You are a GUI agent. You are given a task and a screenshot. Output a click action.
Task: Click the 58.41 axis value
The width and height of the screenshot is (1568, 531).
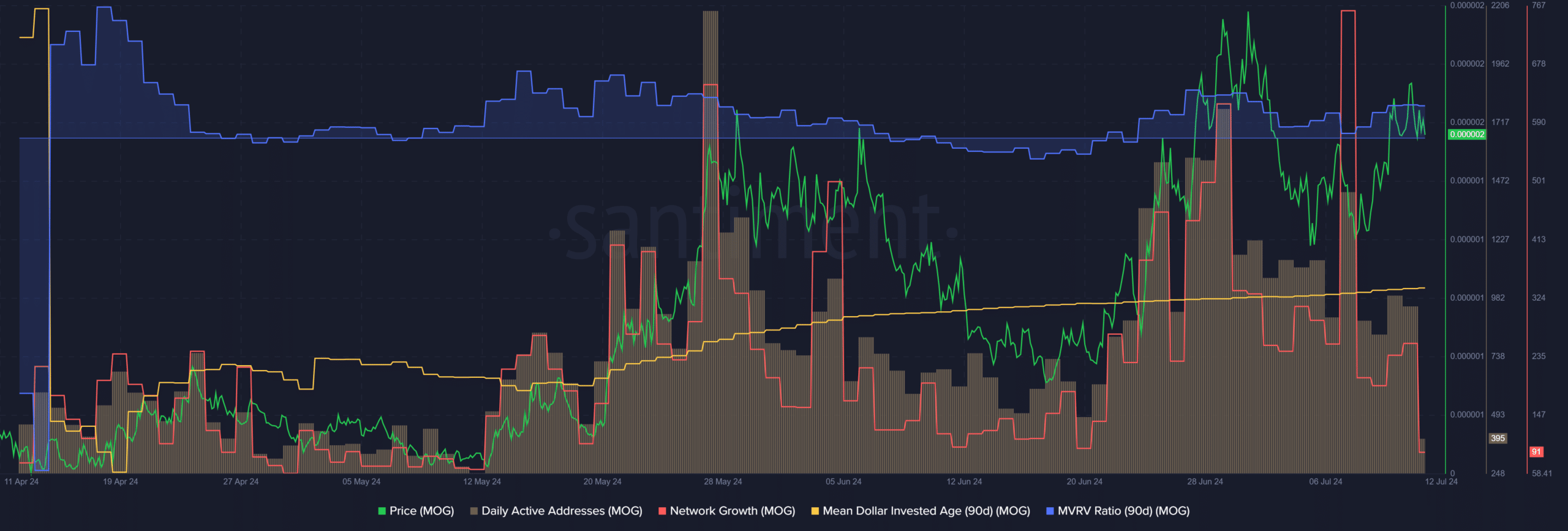[1542, 473]
